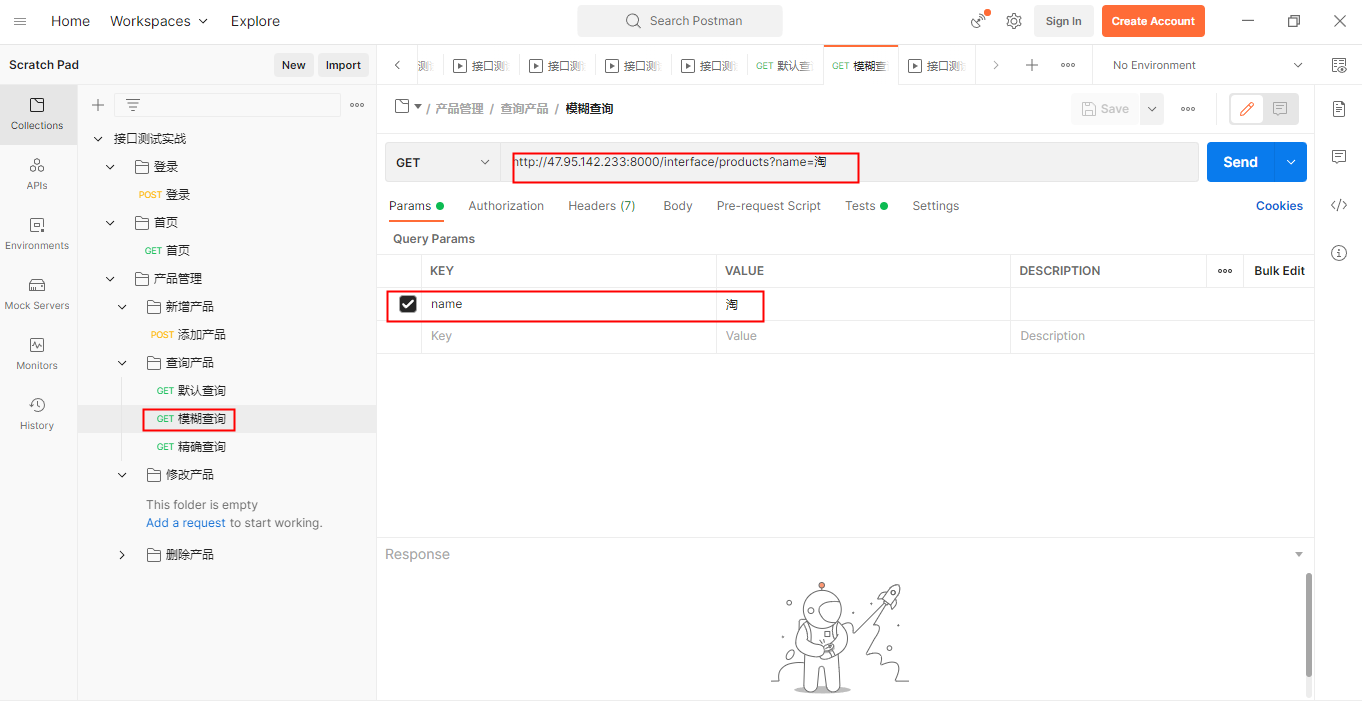Open the hamburger menu icon
Image resolution: width=1362 pixels, height=703 pixels.
(x=20, y=21)
